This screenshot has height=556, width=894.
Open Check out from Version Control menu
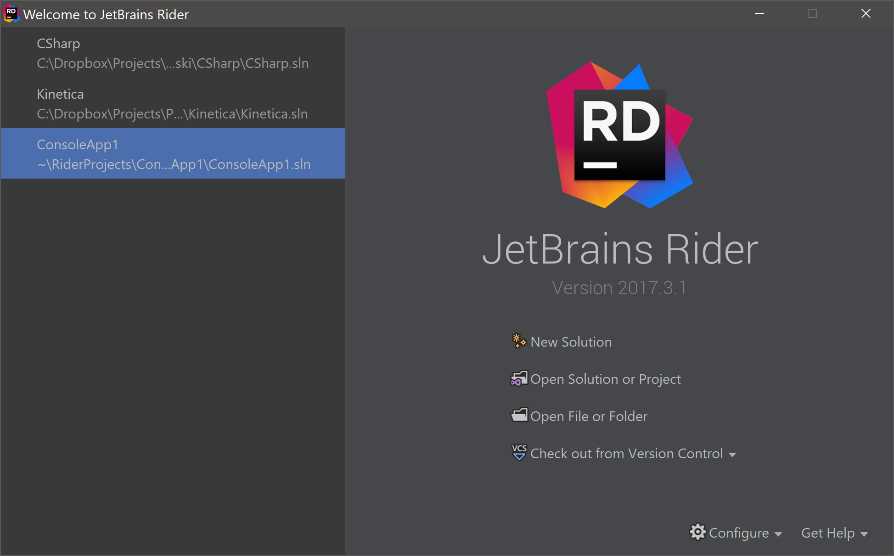tap(626, 453)
